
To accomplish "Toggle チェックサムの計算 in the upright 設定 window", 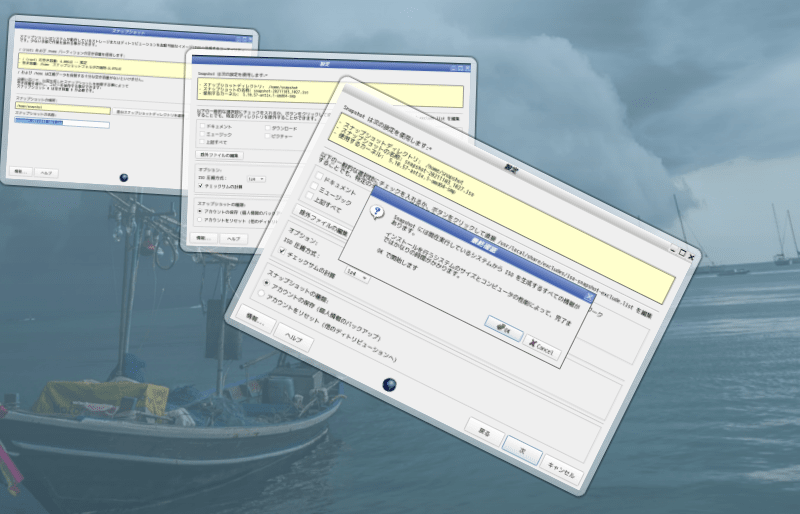I will (x=201, y=186).
